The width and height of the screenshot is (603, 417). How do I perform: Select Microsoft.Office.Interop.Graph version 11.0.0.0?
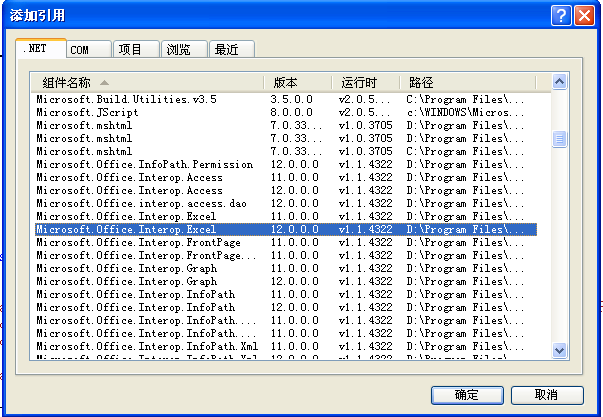coord(286,268)
